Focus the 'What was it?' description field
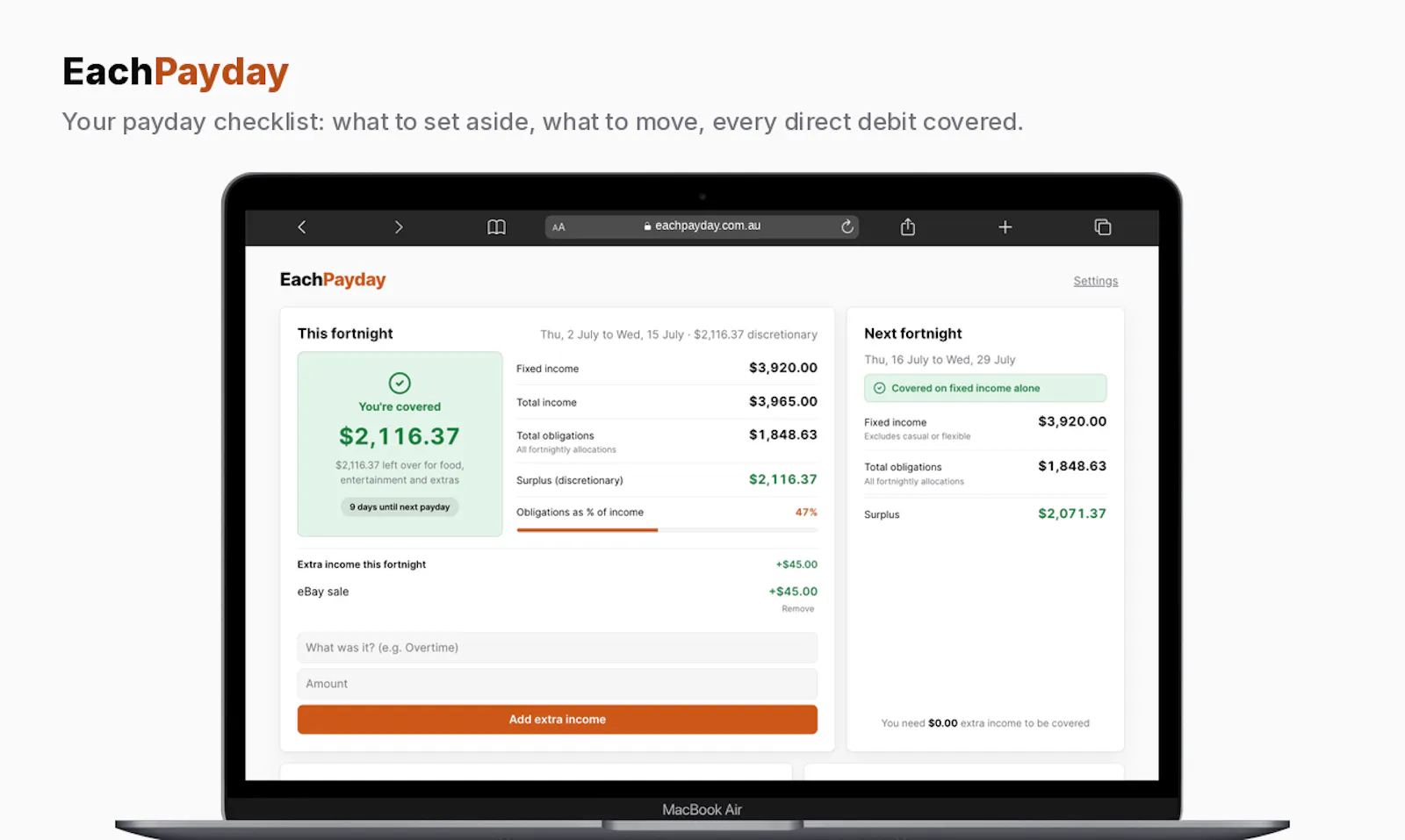Viewport: 1405px width, 840px height. click(x=558, y=648)
